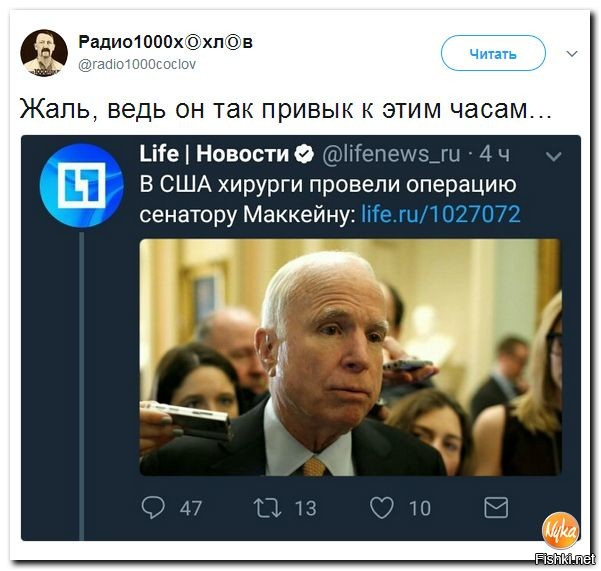Click the Читать follow button

(493, 53)
